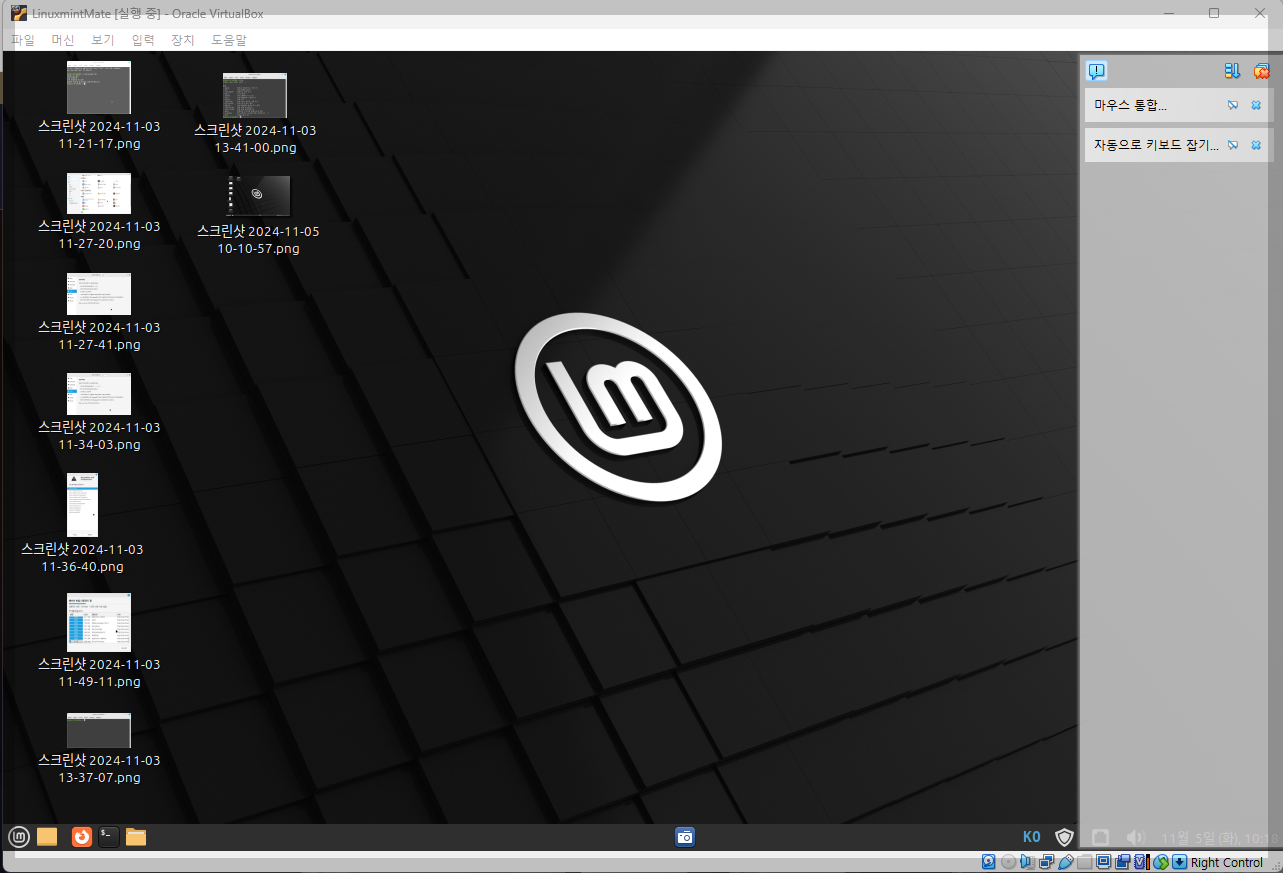Viewport: 1283px width, 873px height.
Task: Select 스크린샷 2024-11-03 11-34-03.png file icon
Action: pos(99,394)
